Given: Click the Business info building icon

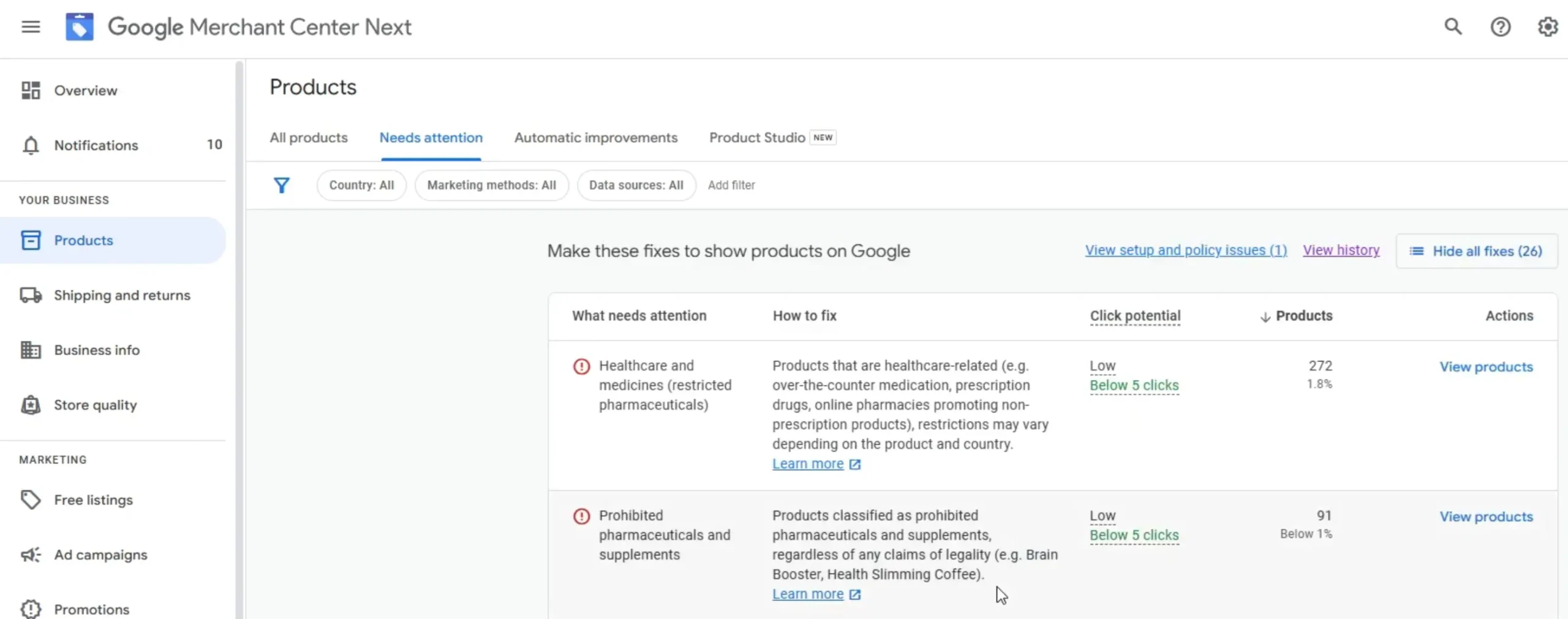Looking at the screenshot, I should pos(29,350).
